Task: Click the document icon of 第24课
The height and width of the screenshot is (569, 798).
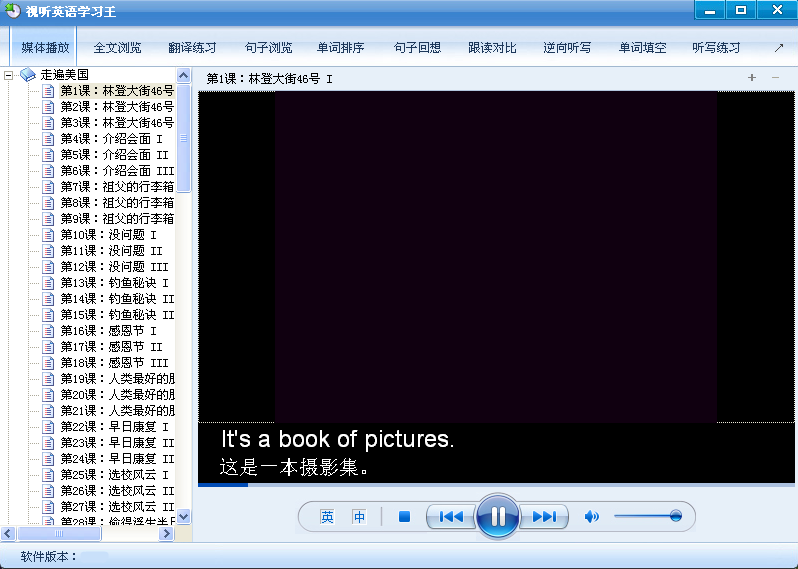Action: [48, 459]
